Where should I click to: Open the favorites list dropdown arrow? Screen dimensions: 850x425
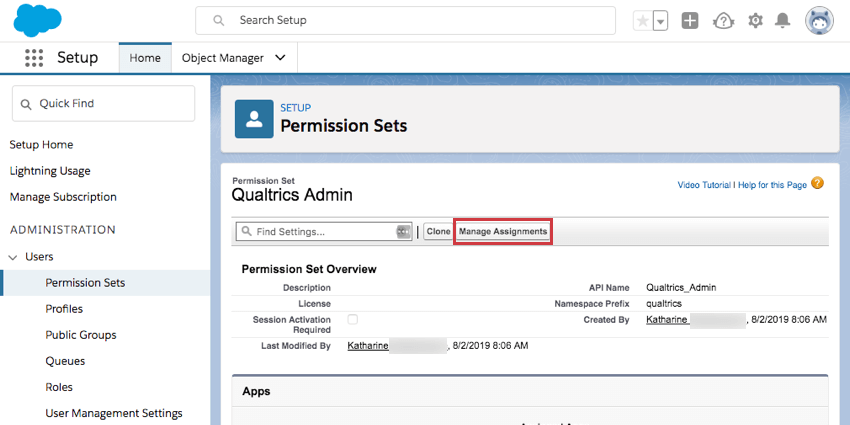click(660, 21)
